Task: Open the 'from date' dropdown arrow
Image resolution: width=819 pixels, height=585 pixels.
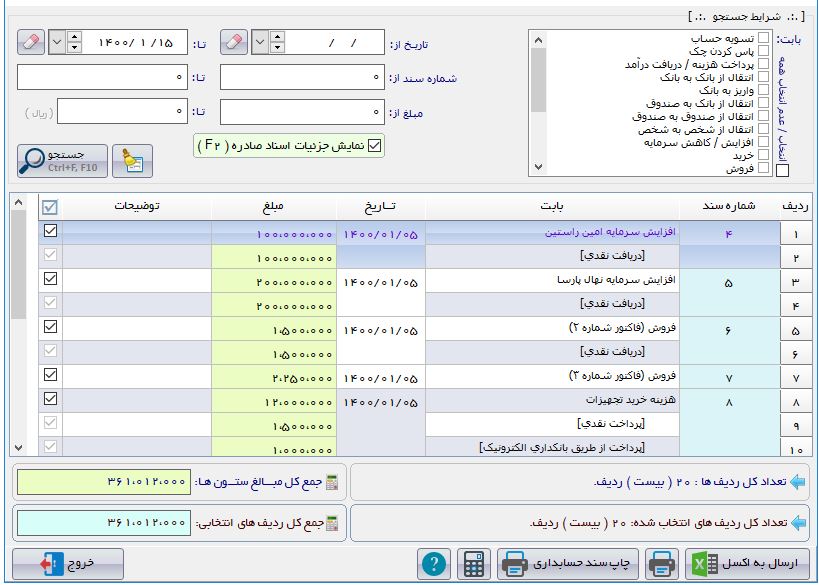Action: [x=260, y=43]
